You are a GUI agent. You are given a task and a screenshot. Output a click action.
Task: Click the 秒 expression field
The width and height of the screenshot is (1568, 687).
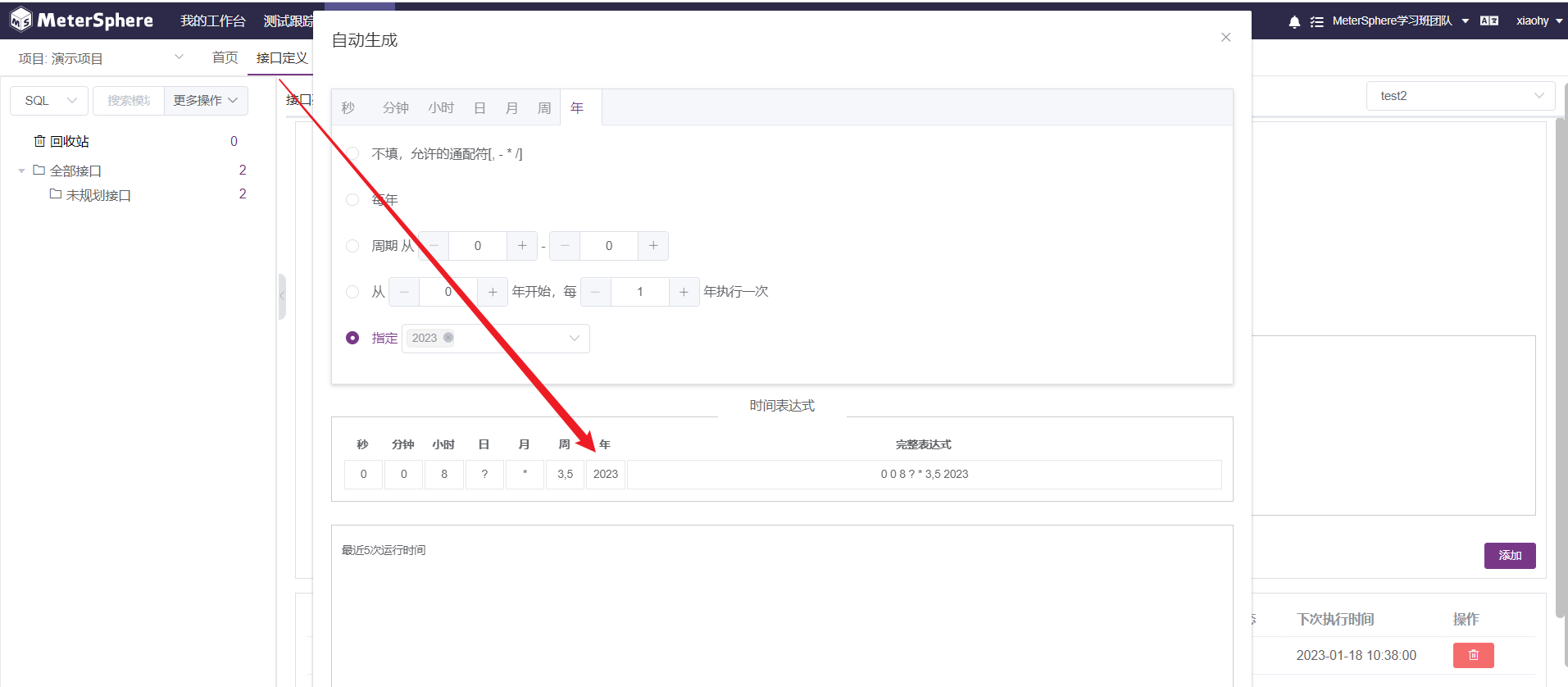pyautogui.click(x=364, y=475)
